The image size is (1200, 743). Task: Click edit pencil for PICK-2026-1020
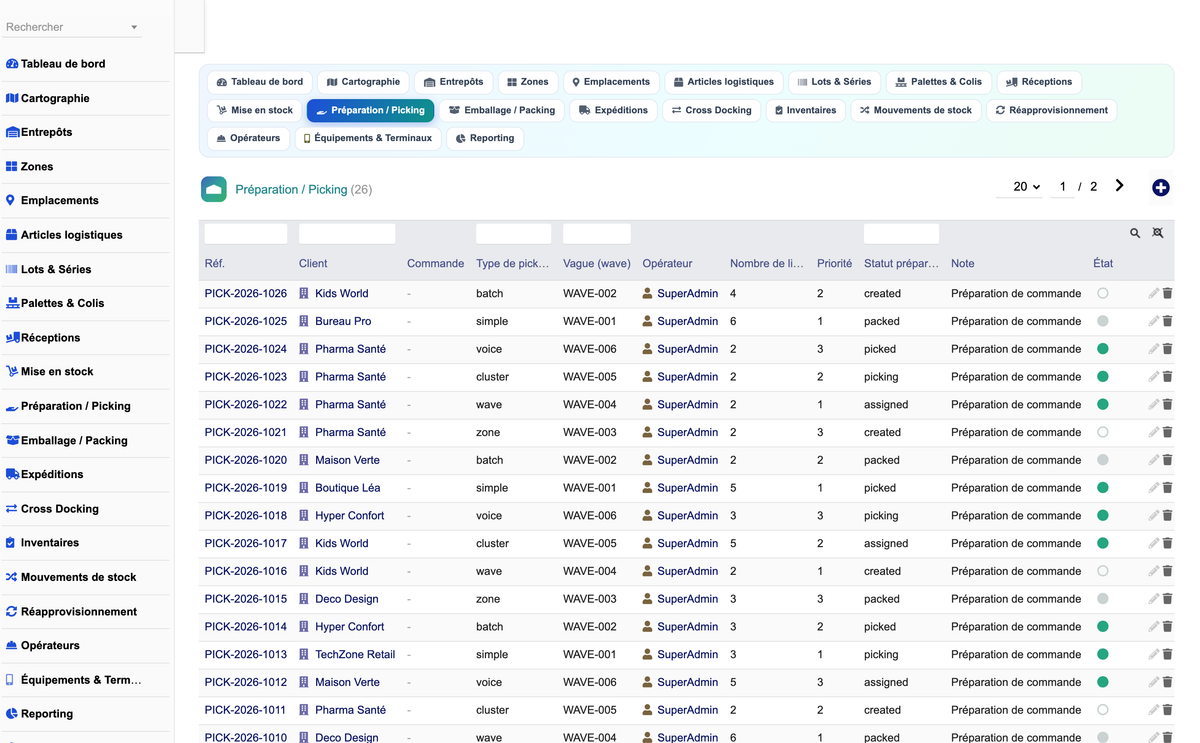point(1153,460)
